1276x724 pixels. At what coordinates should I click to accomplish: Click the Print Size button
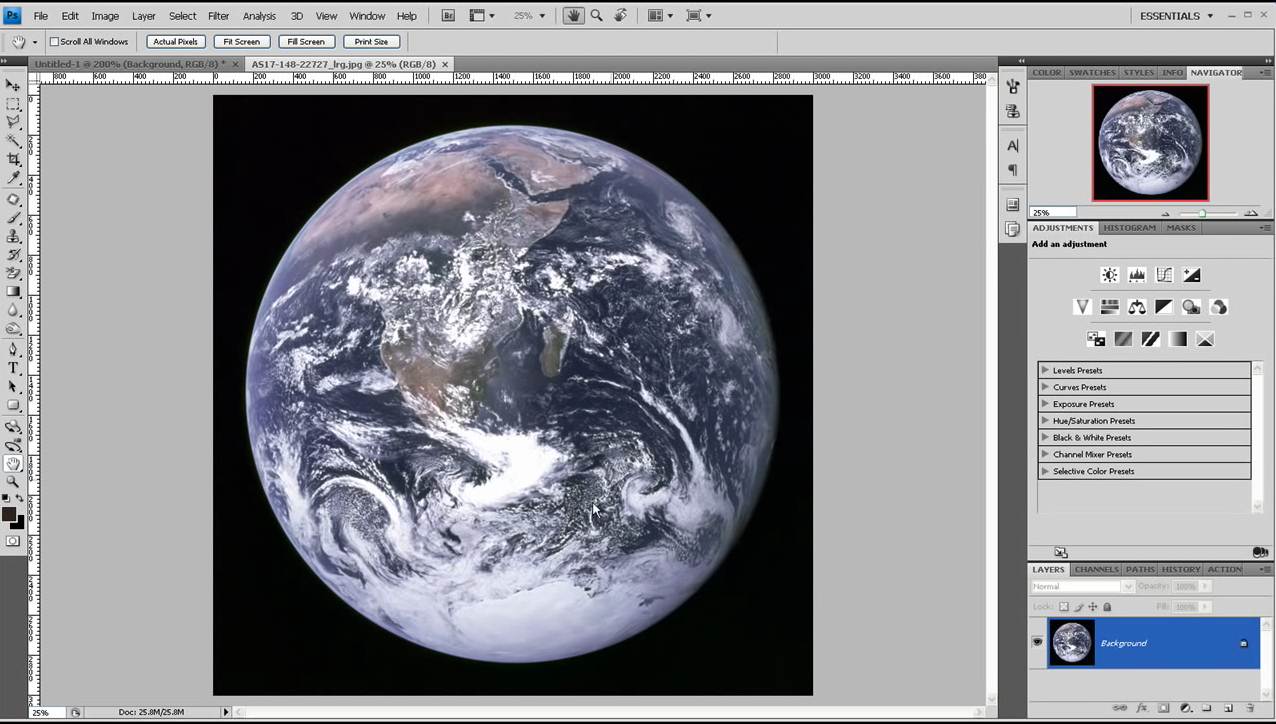[x=371, y=41]
